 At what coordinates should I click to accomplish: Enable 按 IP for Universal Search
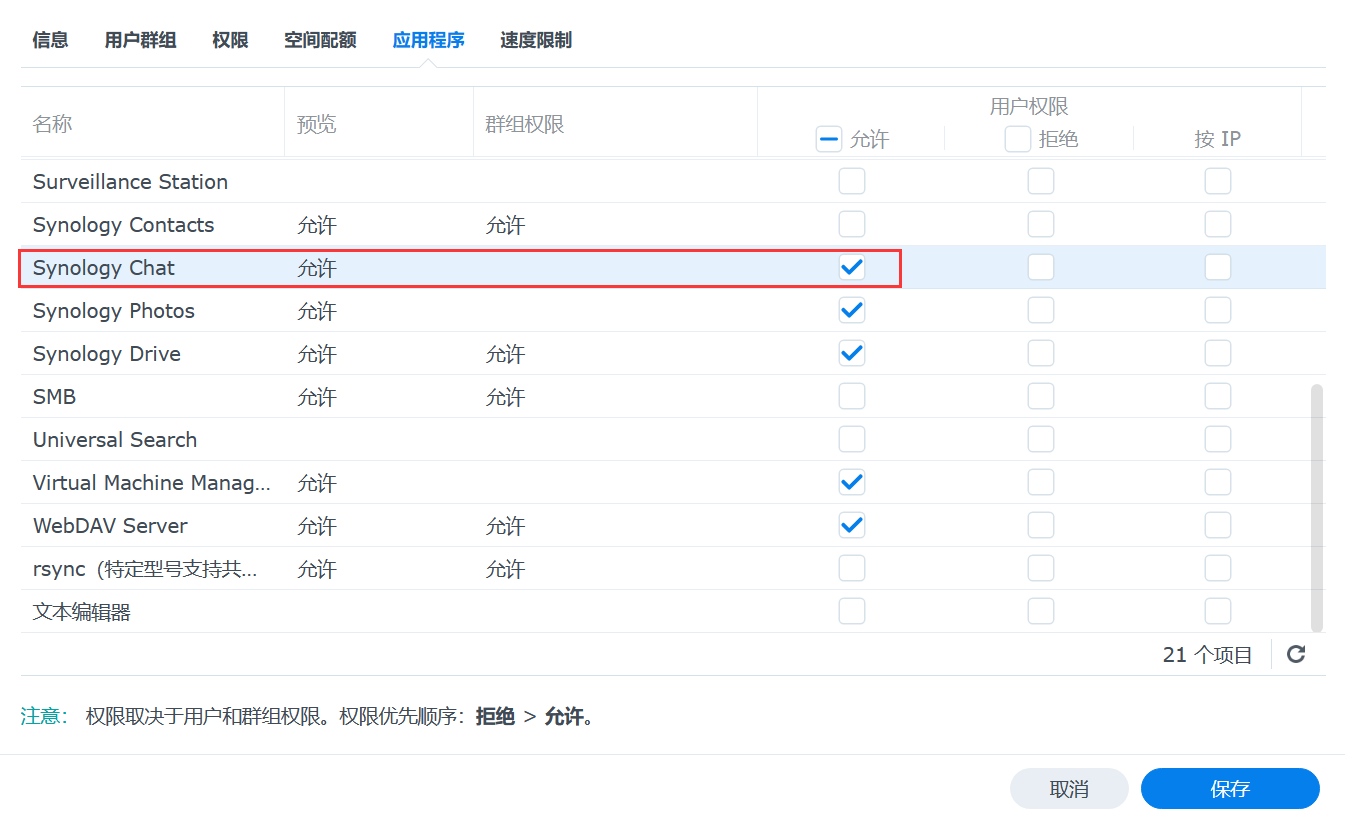tap(1218, 439)
